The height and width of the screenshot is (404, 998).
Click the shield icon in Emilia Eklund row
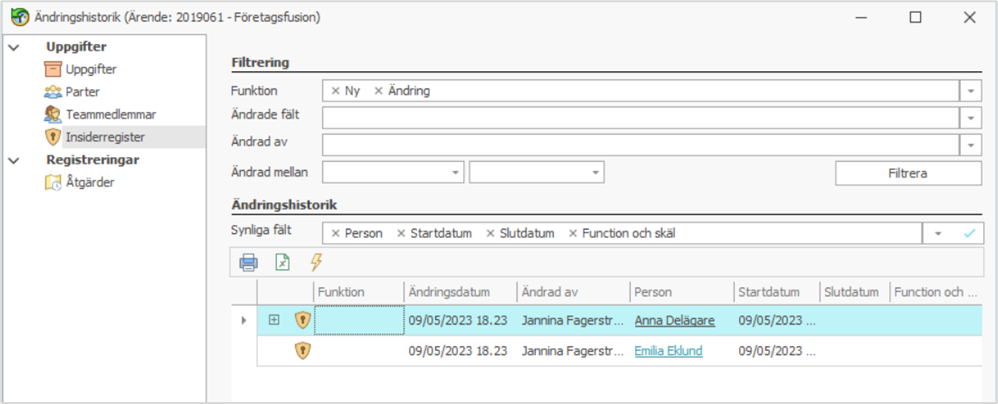coord(302,351)
